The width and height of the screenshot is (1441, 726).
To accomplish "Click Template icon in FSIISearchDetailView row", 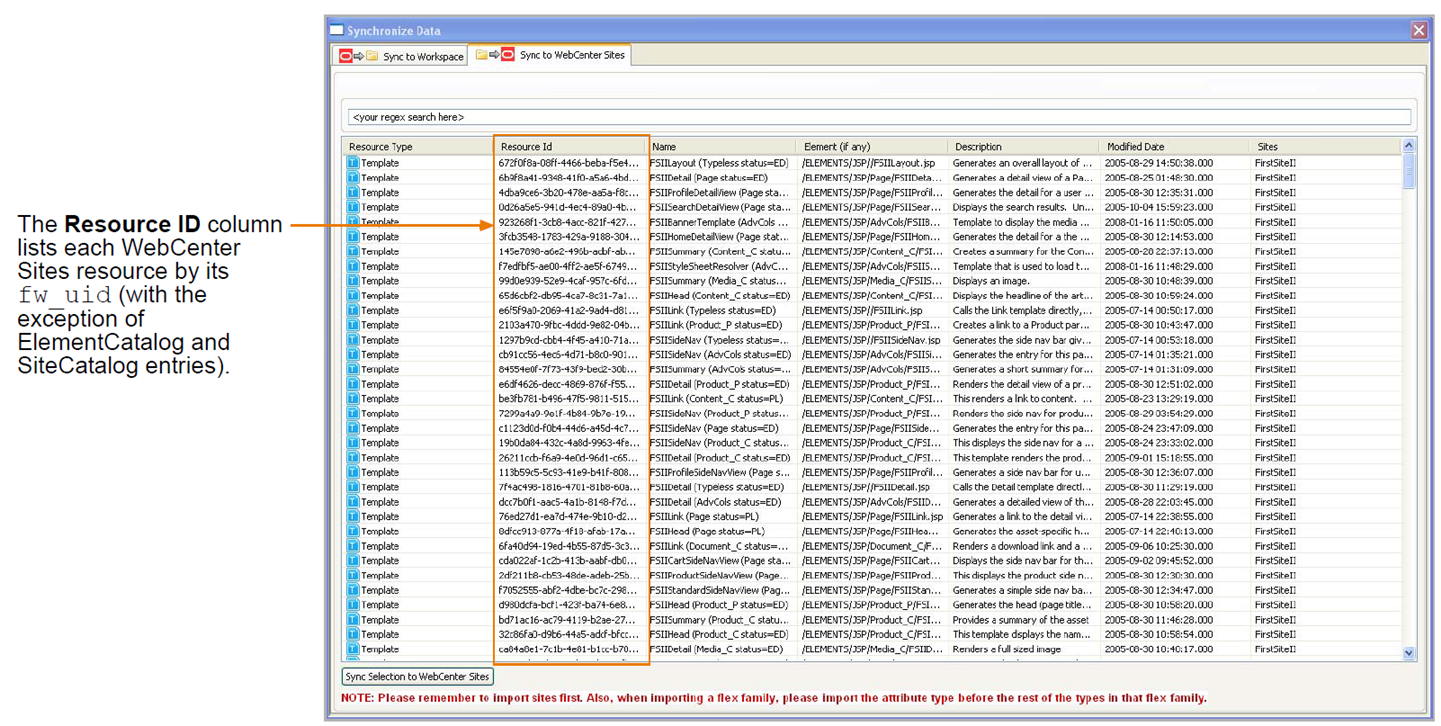I will (x=353, y=207).
